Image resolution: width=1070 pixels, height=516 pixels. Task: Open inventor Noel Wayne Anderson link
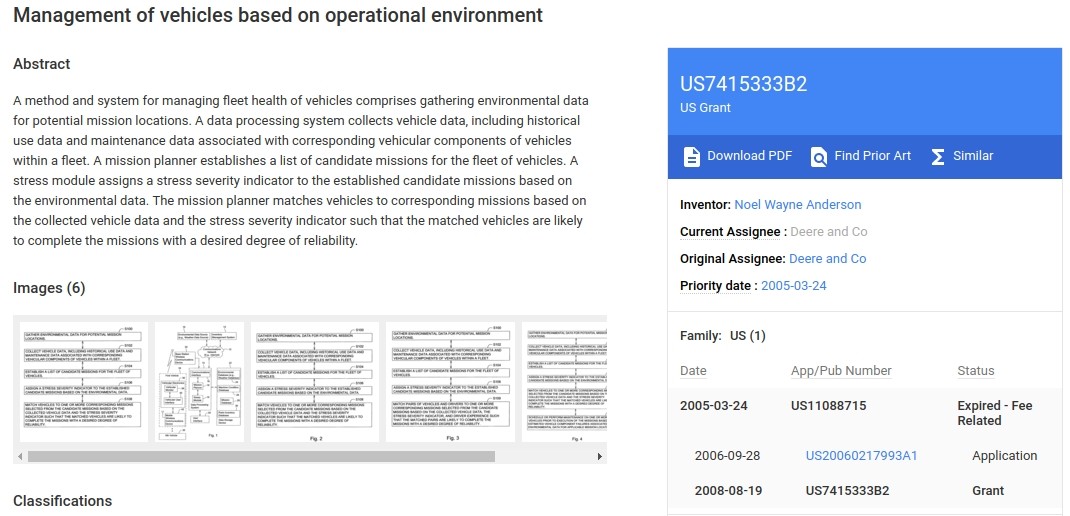coord(797,204)
